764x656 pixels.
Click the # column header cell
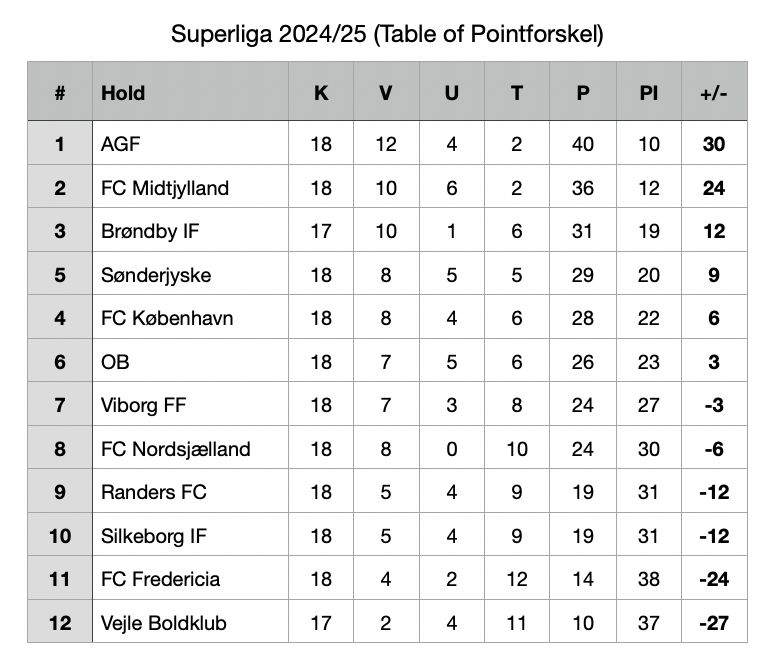point(60,93)
